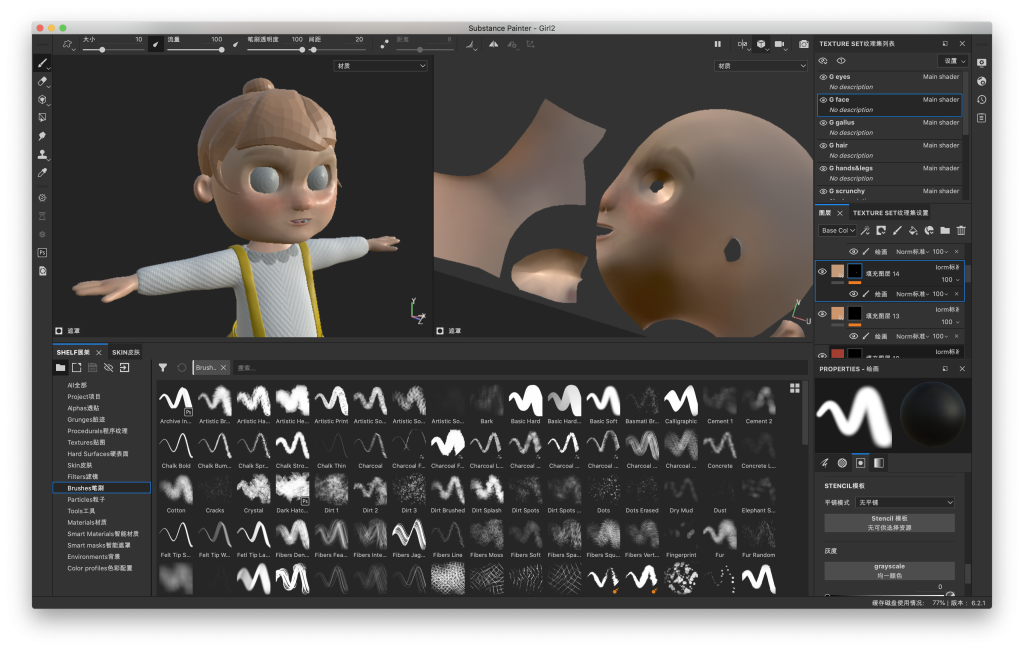The width and height of the screenshot is (1024, 651).
Task: Hide the G hands&legs texture set
Action: click(823, 168)
